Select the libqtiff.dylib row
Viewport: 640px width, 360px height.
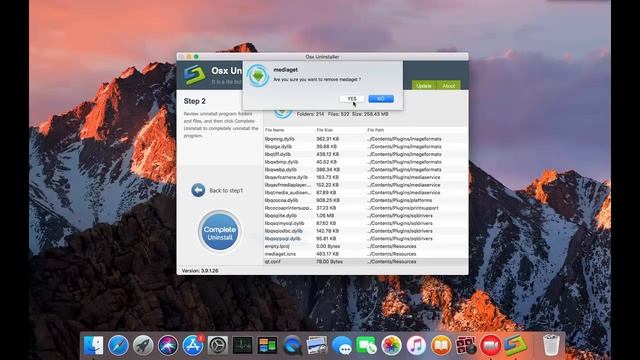(365, 154)
